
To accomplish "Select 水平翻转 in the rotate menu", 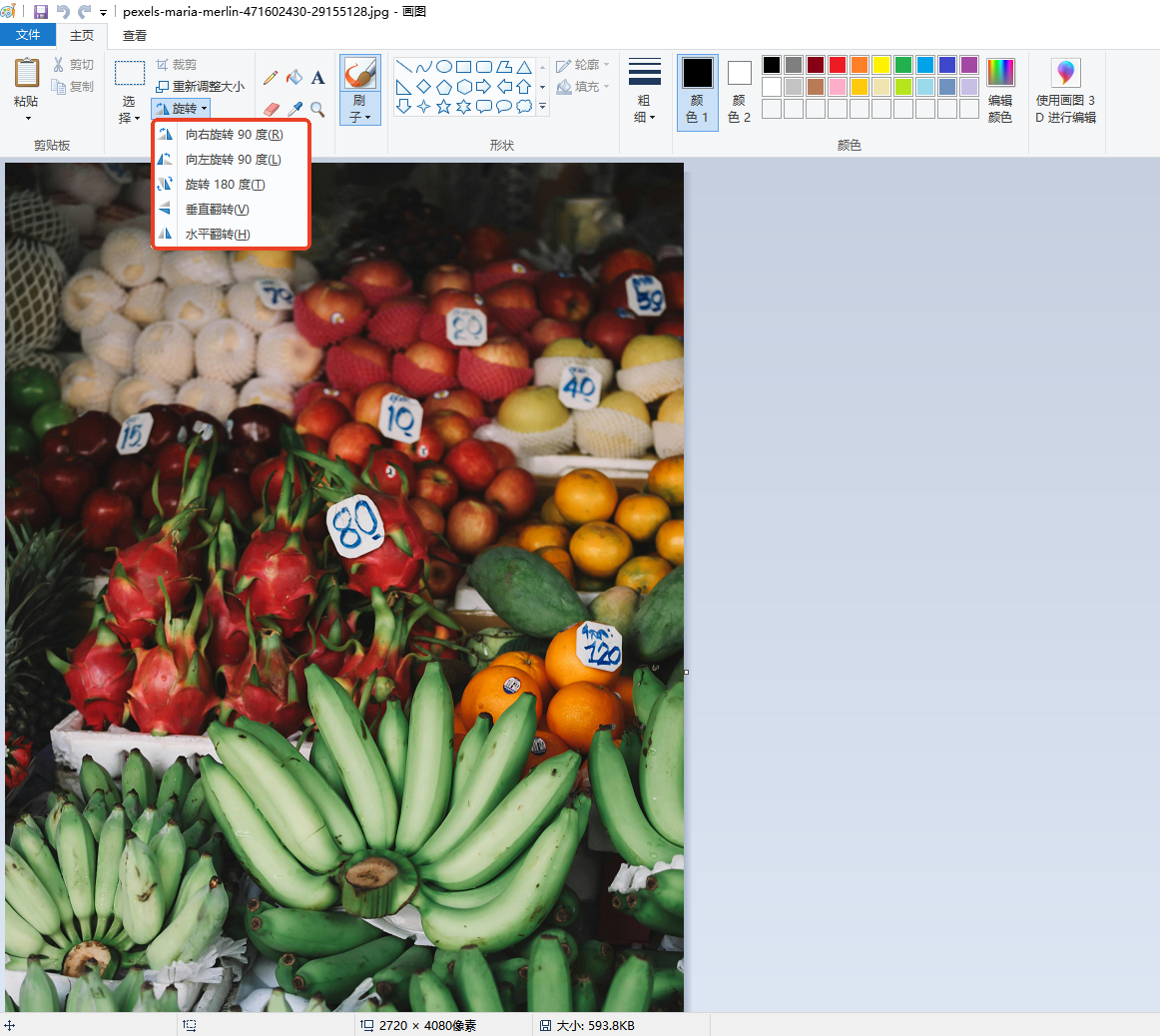I will click(x=218, y=235).
